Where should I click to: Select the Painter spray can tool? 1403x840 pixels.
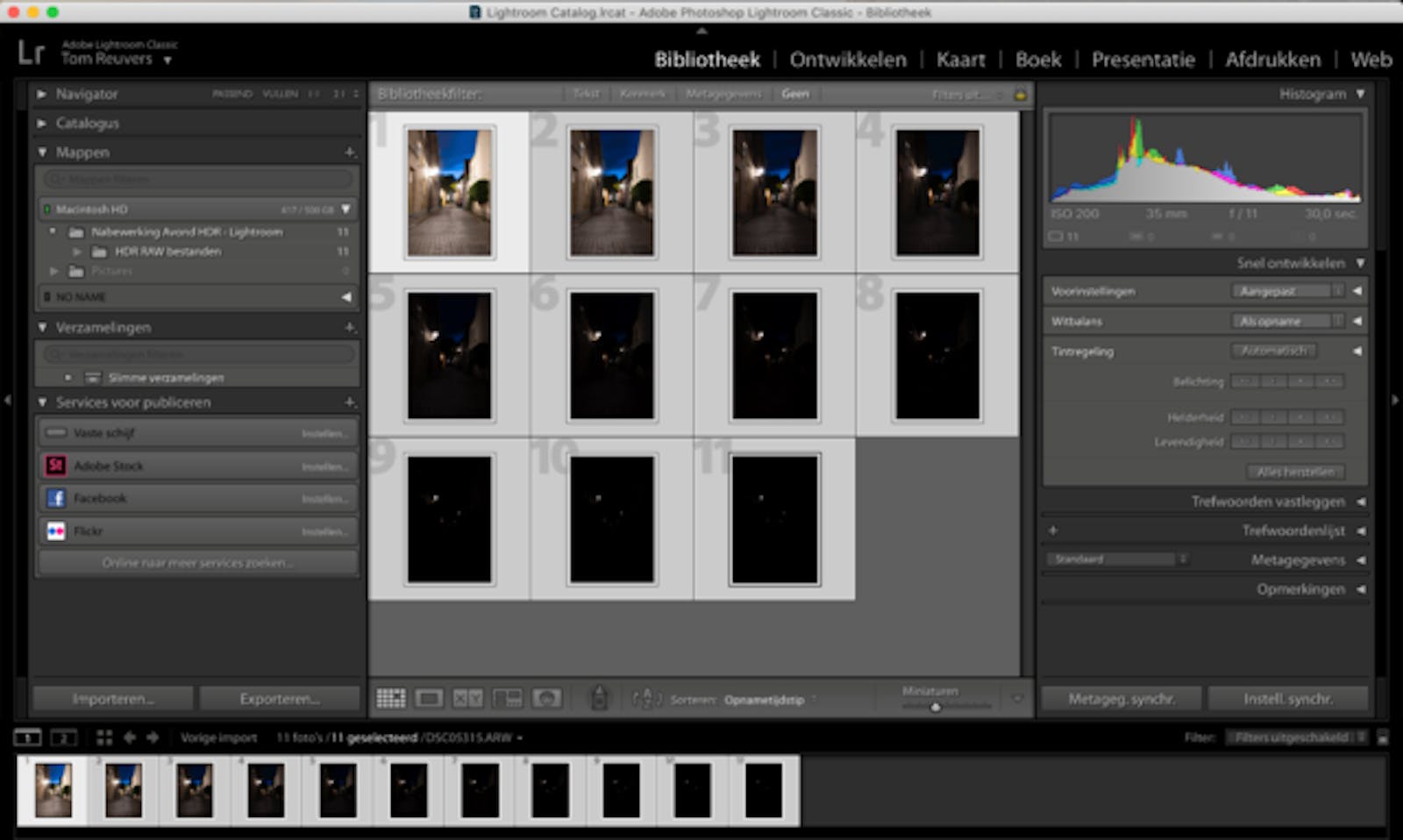pyautogui.click(x=599, y=699)
